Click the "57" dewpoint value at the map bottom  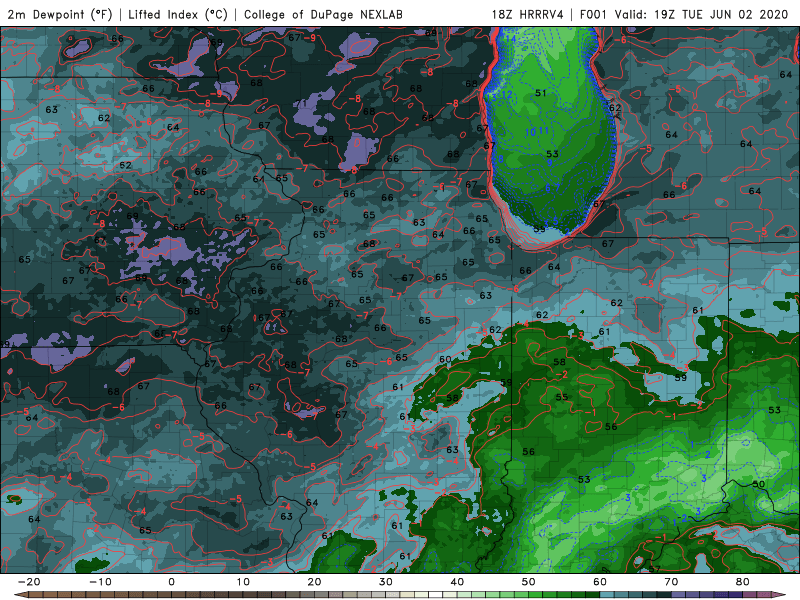point(654,568)
